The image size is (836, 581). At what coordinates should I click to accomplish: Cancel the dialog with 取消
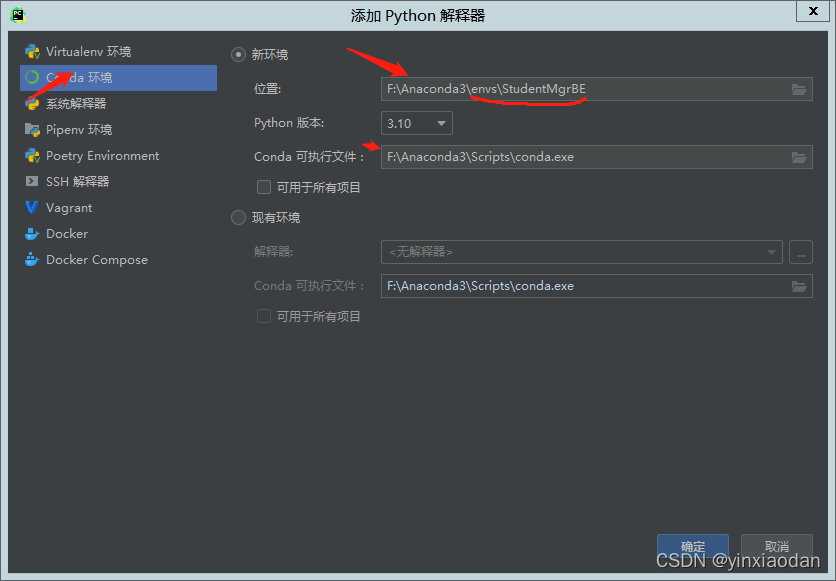point(776,546)
